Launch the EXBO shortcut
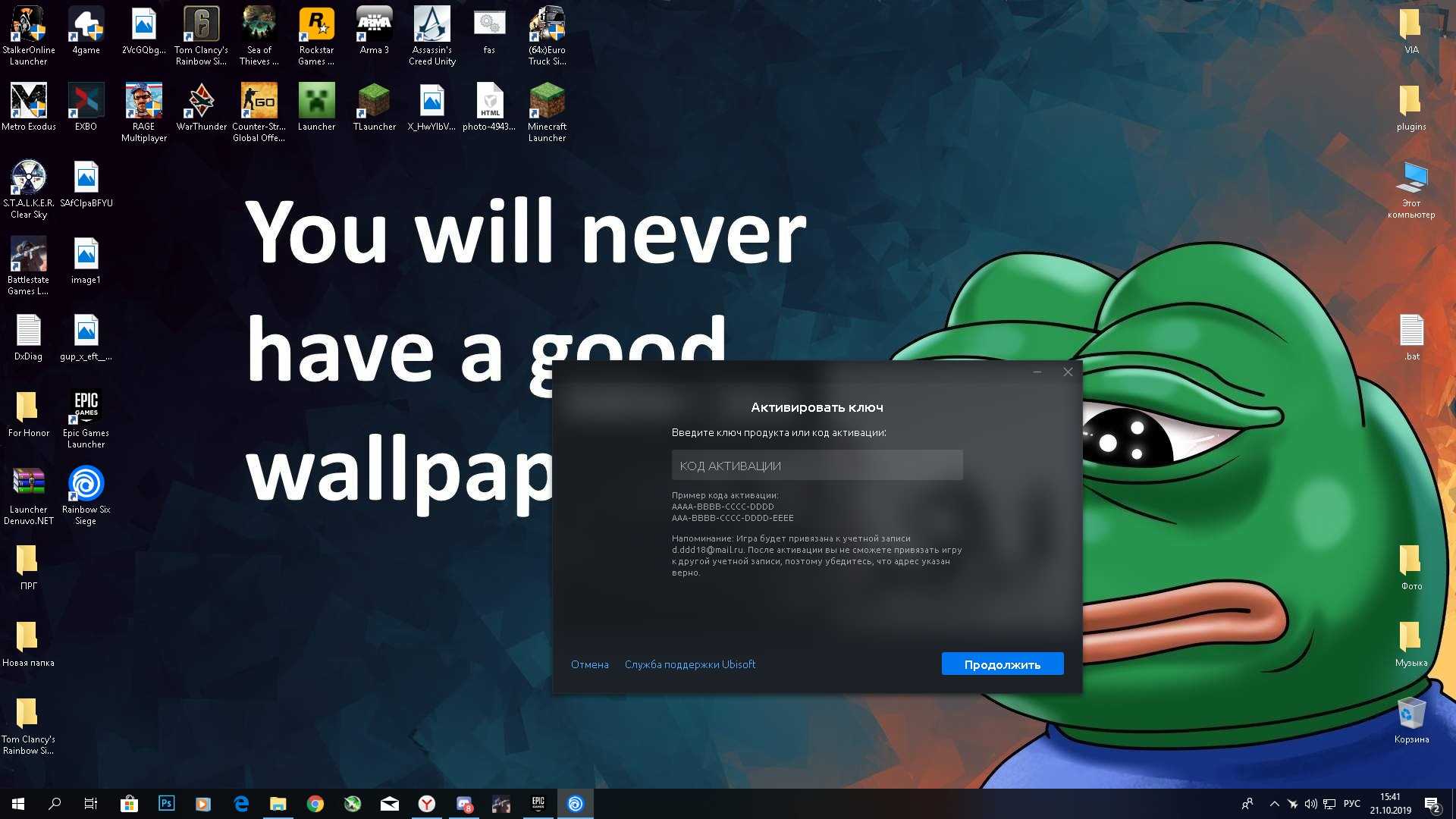 click(x=86, y=108)
